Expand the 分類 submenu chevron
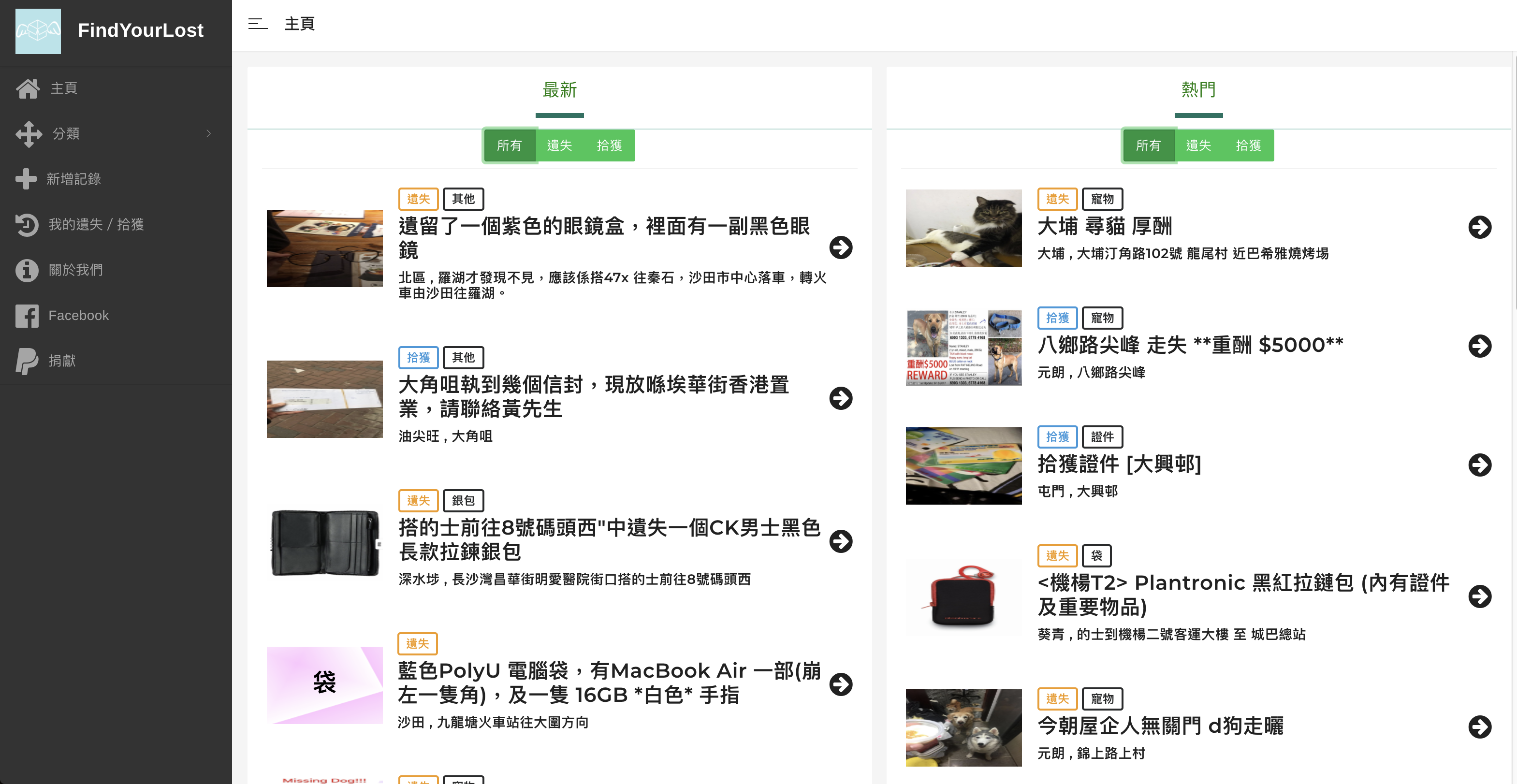The height and width of the screenshot is (784, 1517). pos(208,133)
